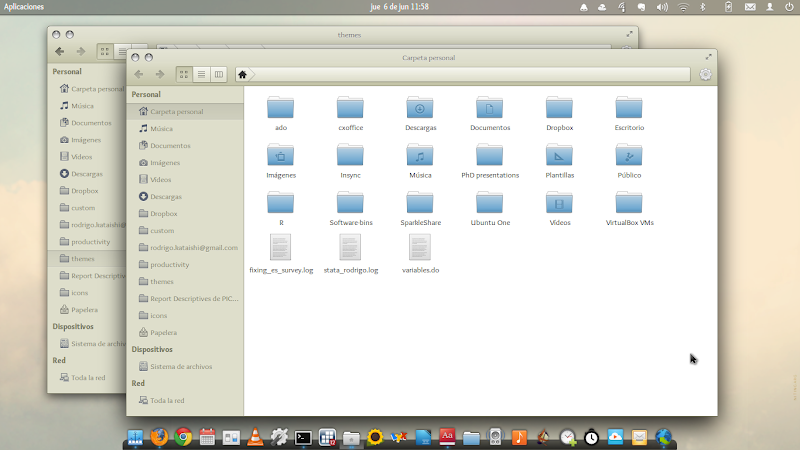Launch VLC media player from dock

[255, 437]
